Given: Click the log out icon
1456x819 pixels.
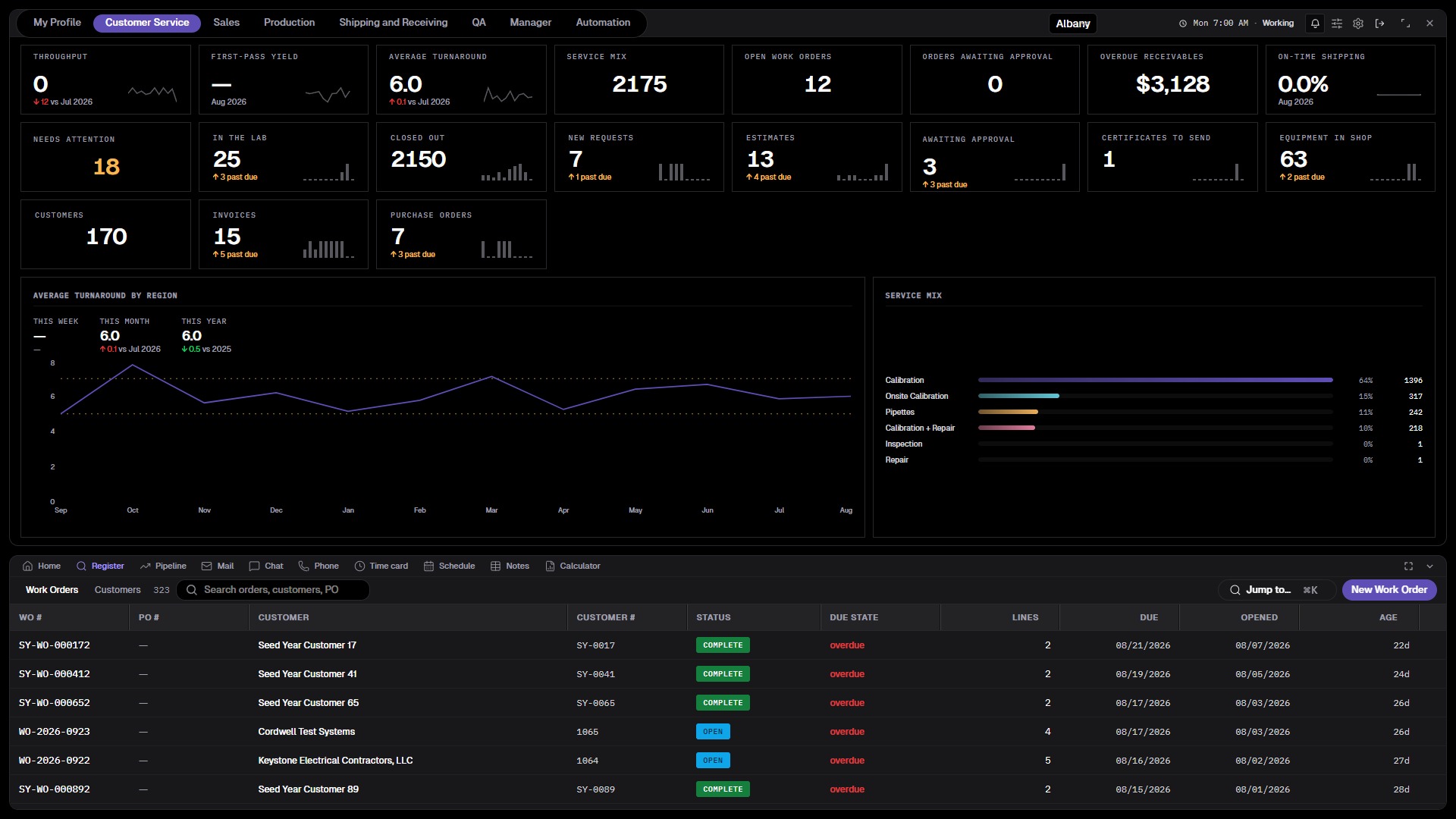Looking at the screenshot, I should [1379, 24].
